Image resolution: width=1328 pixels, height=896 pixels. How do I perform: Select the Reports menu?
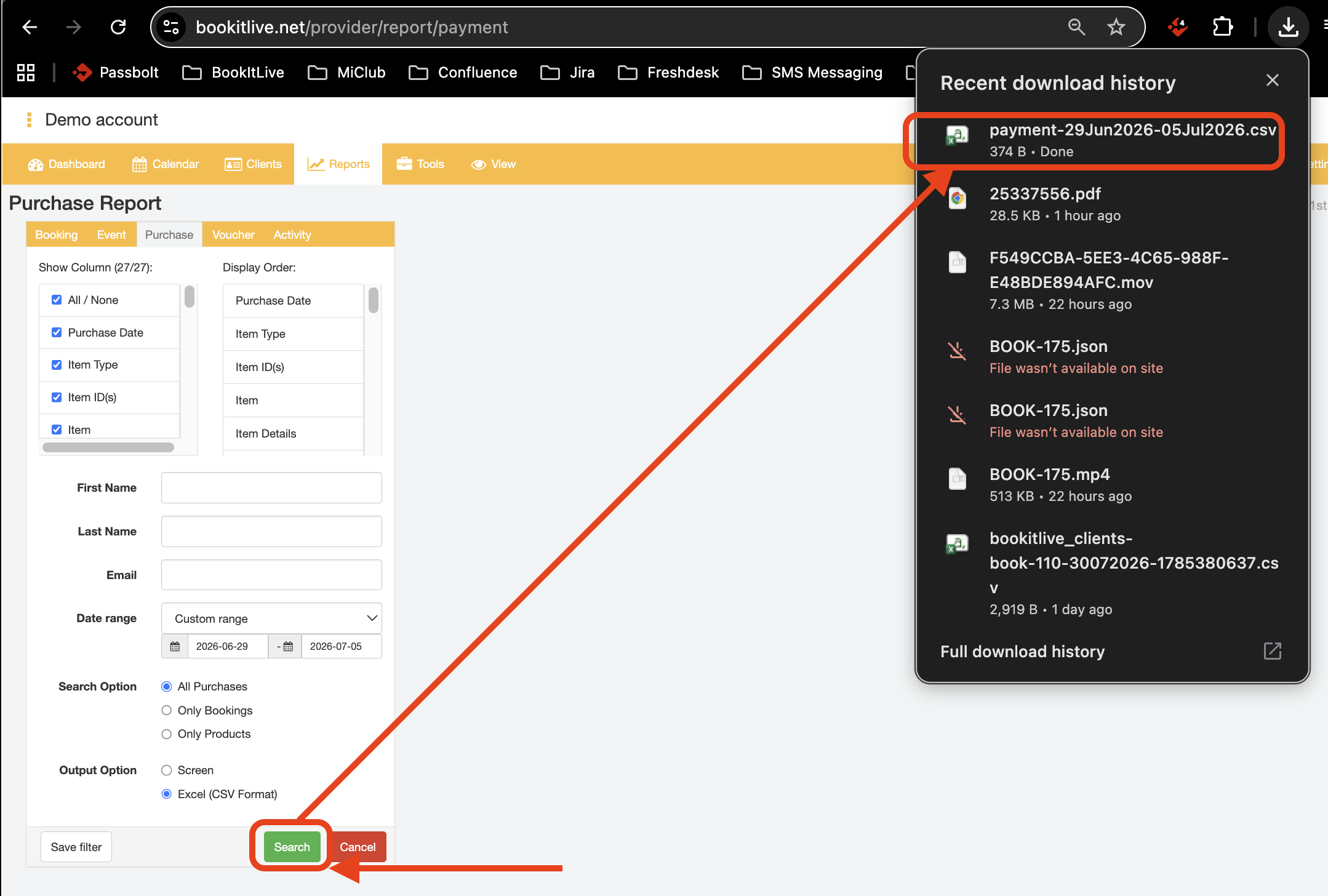point(338,164)
